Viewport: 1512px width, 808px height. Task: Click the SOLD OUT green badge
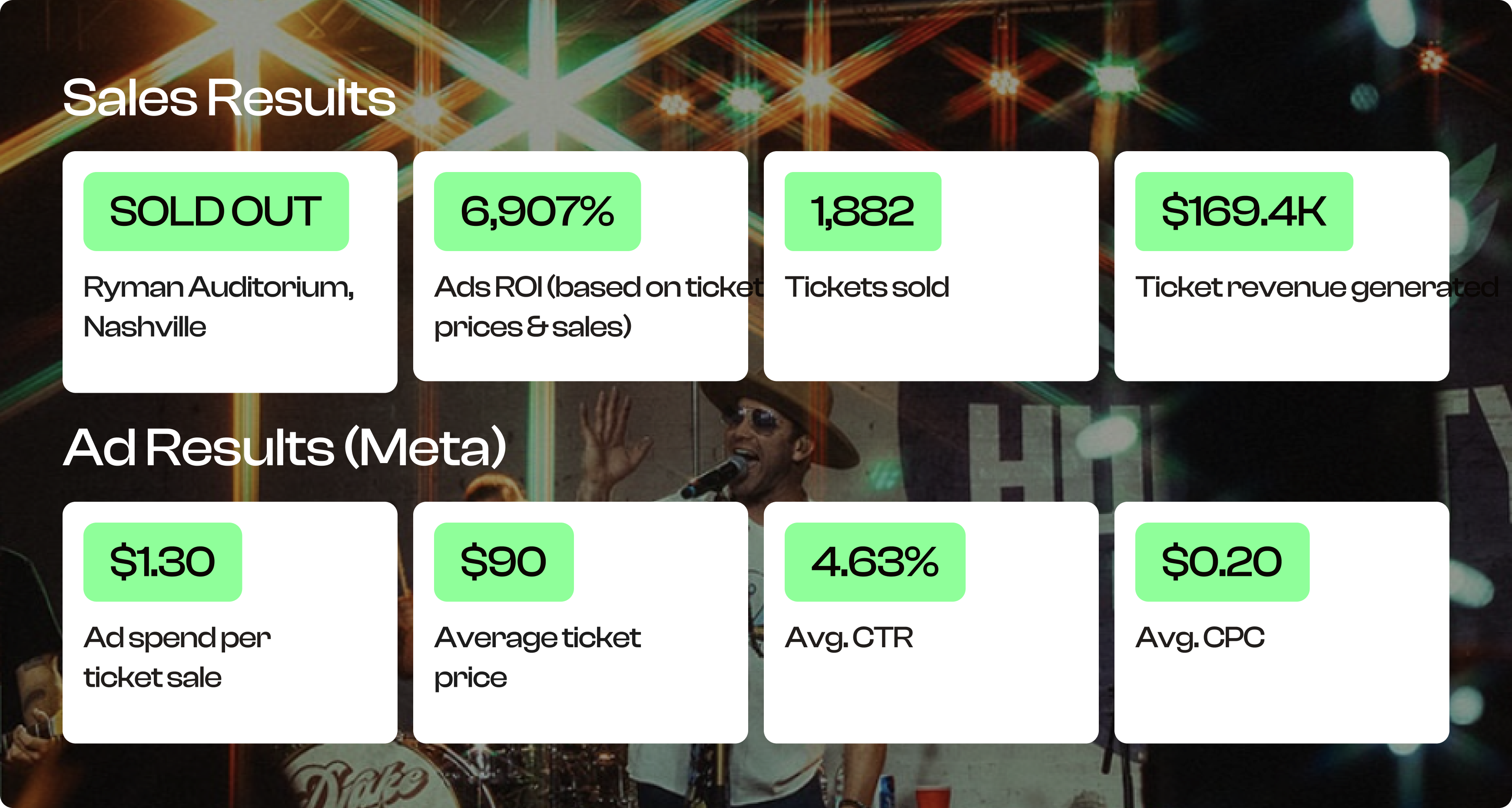click(216, 211)
